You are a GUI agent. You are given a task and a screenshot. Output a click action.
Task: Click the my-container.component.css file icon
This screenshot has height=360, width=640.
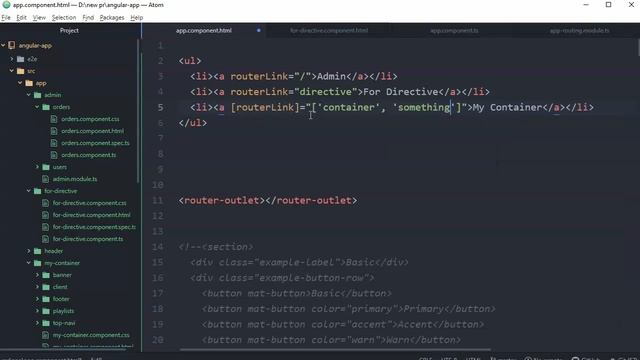pyautogui.click(x=45, y=335)
